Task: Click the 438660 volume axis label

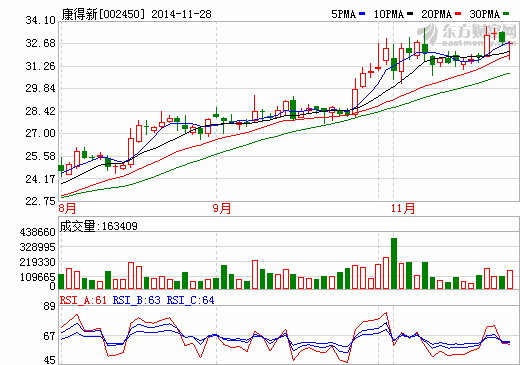Action: [x=38, y=232]
